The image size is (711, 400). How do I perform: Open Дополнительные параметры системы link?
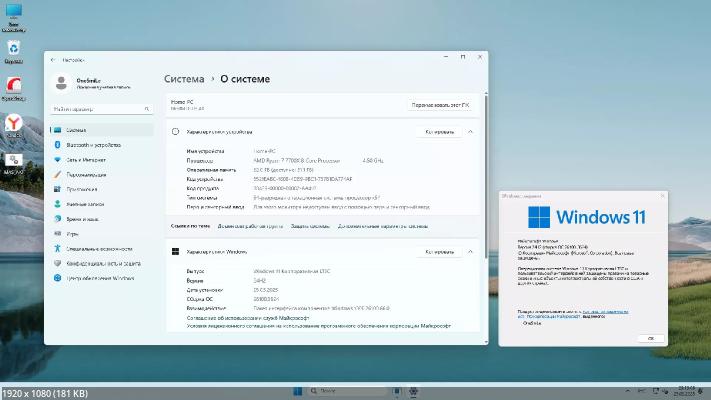(x=383, y=226)
